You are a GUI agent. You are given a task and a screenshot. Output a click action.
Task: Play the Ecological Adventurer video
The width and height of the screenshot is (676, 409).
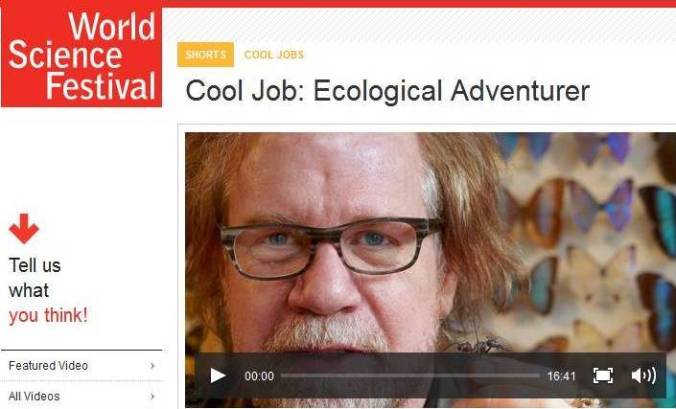218,376
